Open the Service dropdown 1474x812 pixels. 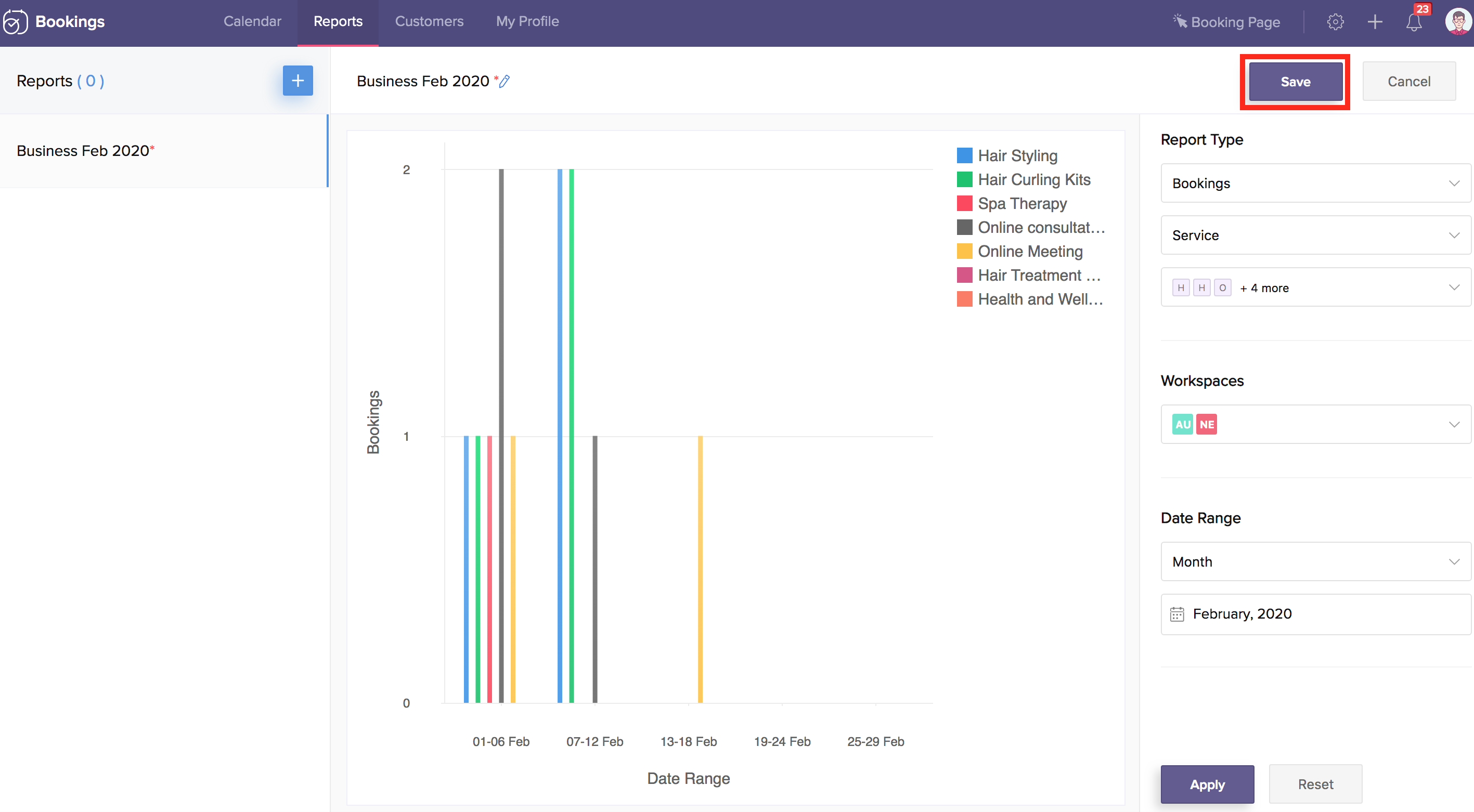1315,235
